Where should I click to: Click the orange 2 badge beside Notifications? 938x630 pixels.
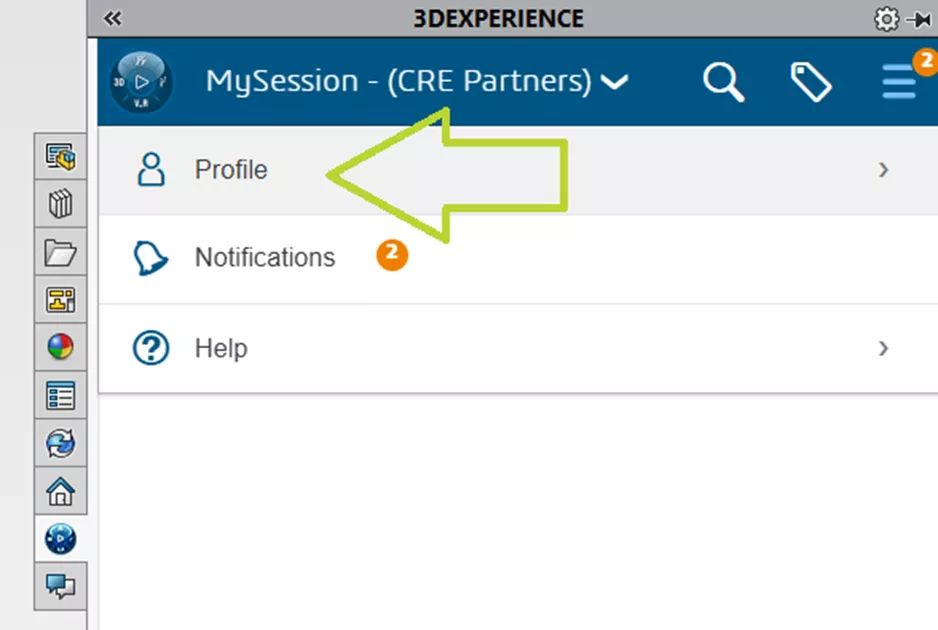click(392, 255)
